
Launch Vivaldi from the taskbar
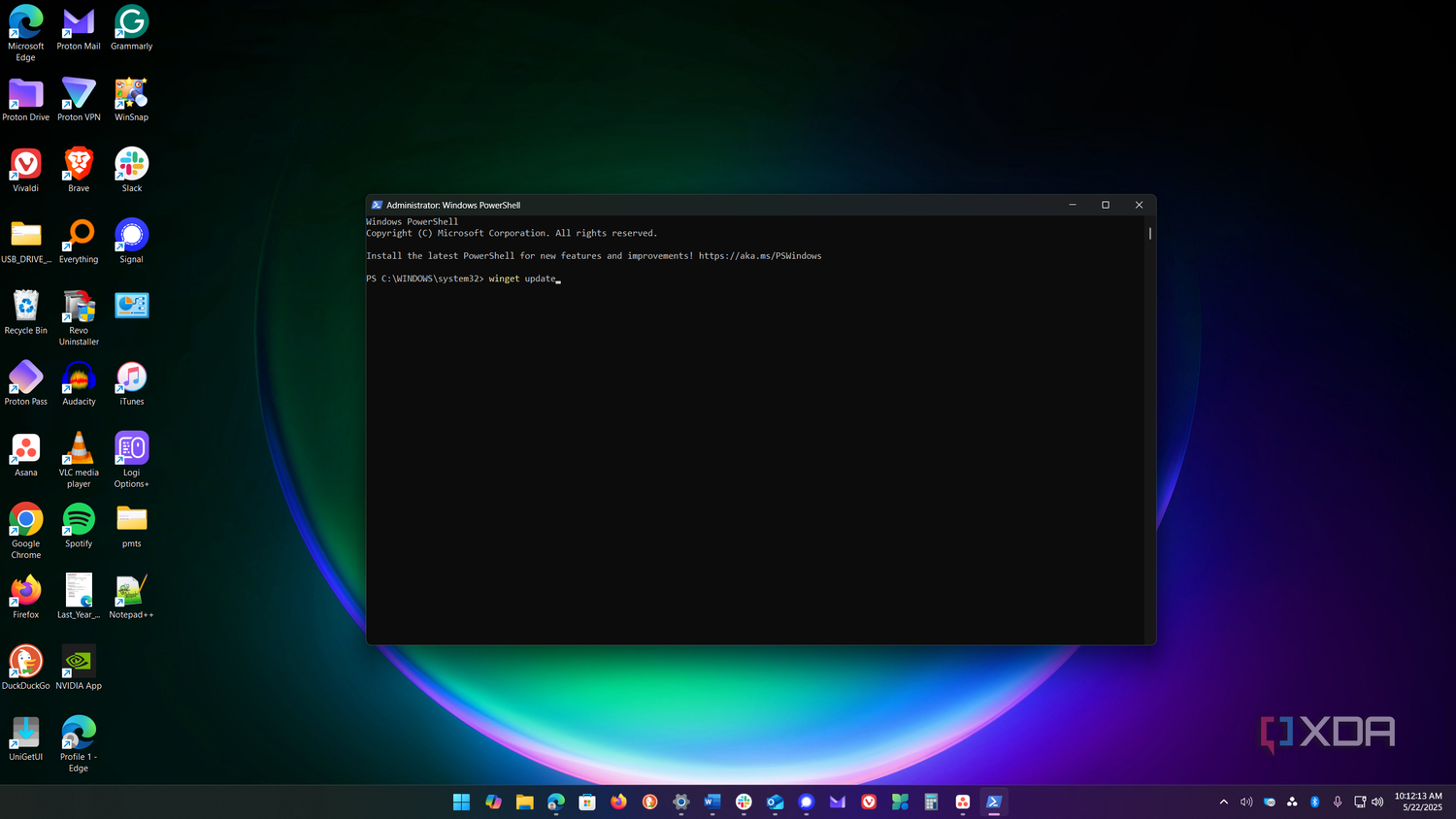coord(869,802)
